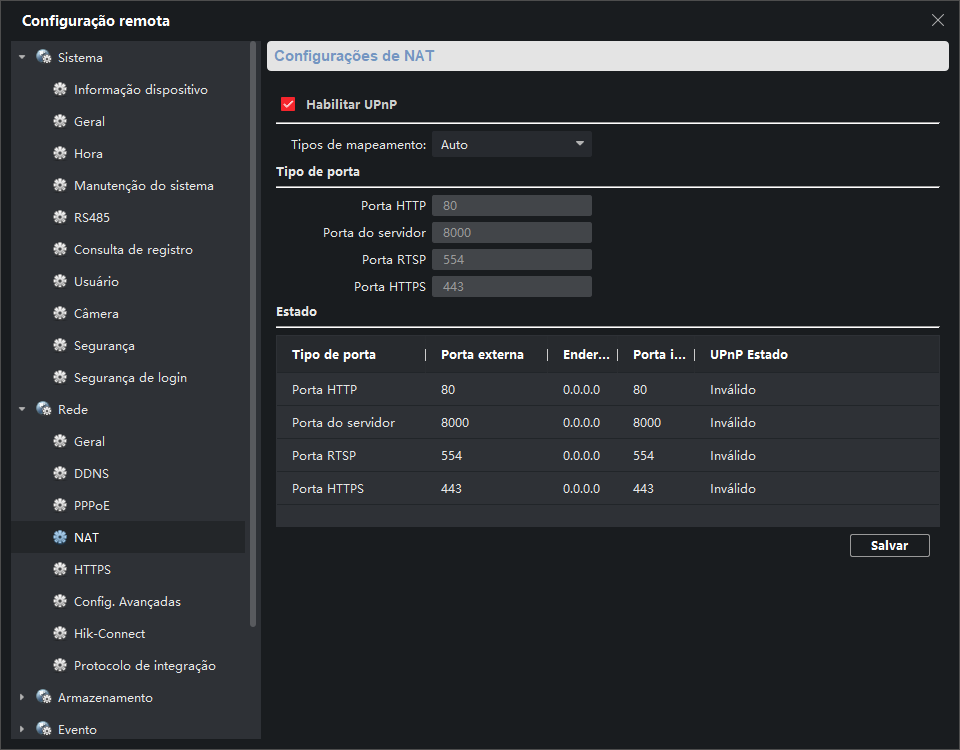
Task: Click the gear icon beside Câmera
Action: (x=60, y=314)
